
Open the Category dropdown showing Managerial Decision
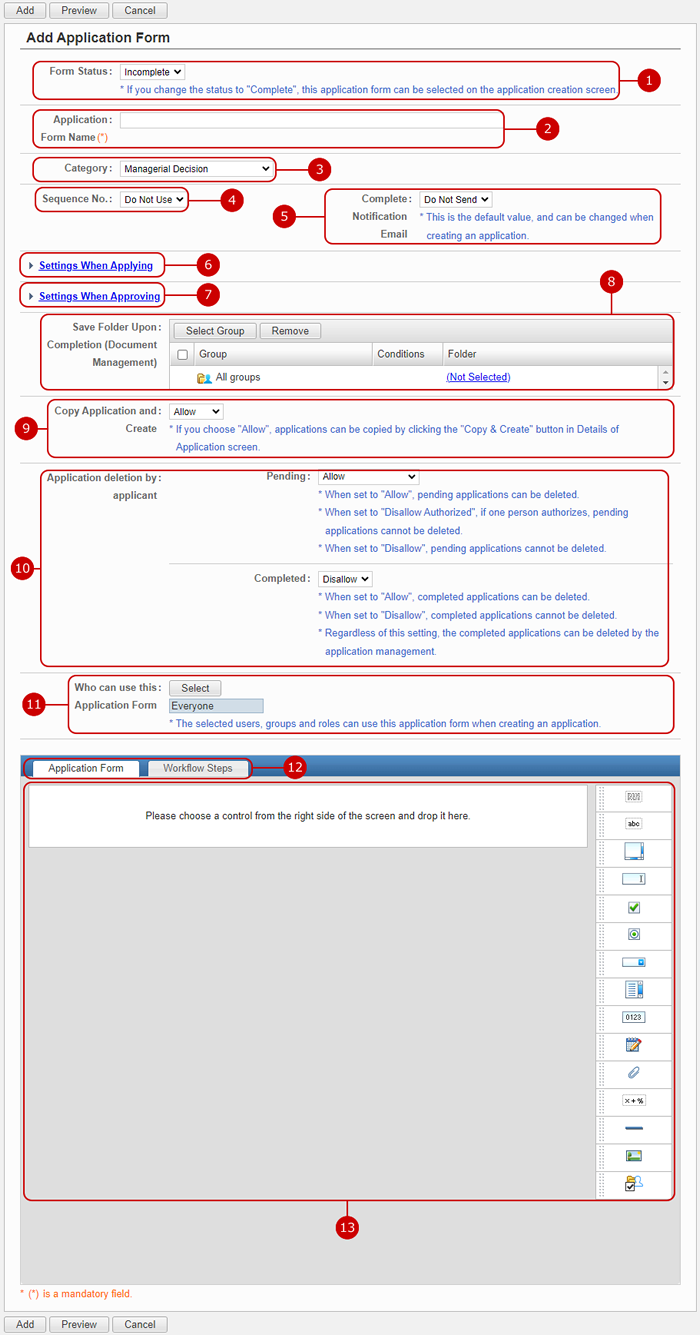pyautogui.click(x=196, y=169)
